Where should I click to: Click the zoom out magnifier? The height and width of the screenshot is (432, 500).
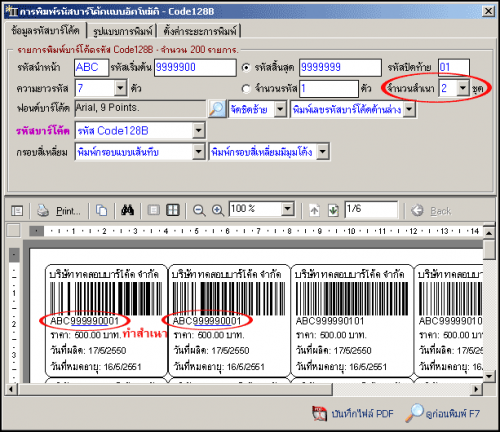coord(199,211)
